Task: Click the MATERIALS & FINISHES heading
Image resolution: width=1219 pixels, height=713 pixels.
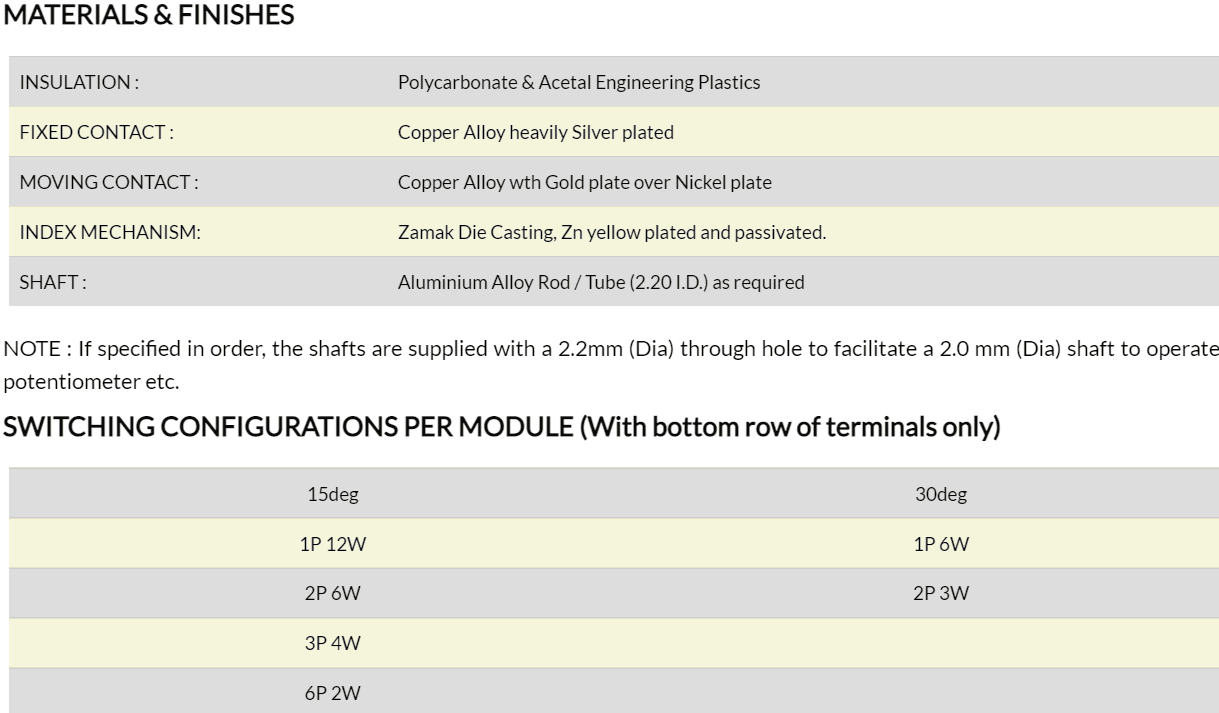Action: [149, 17]
